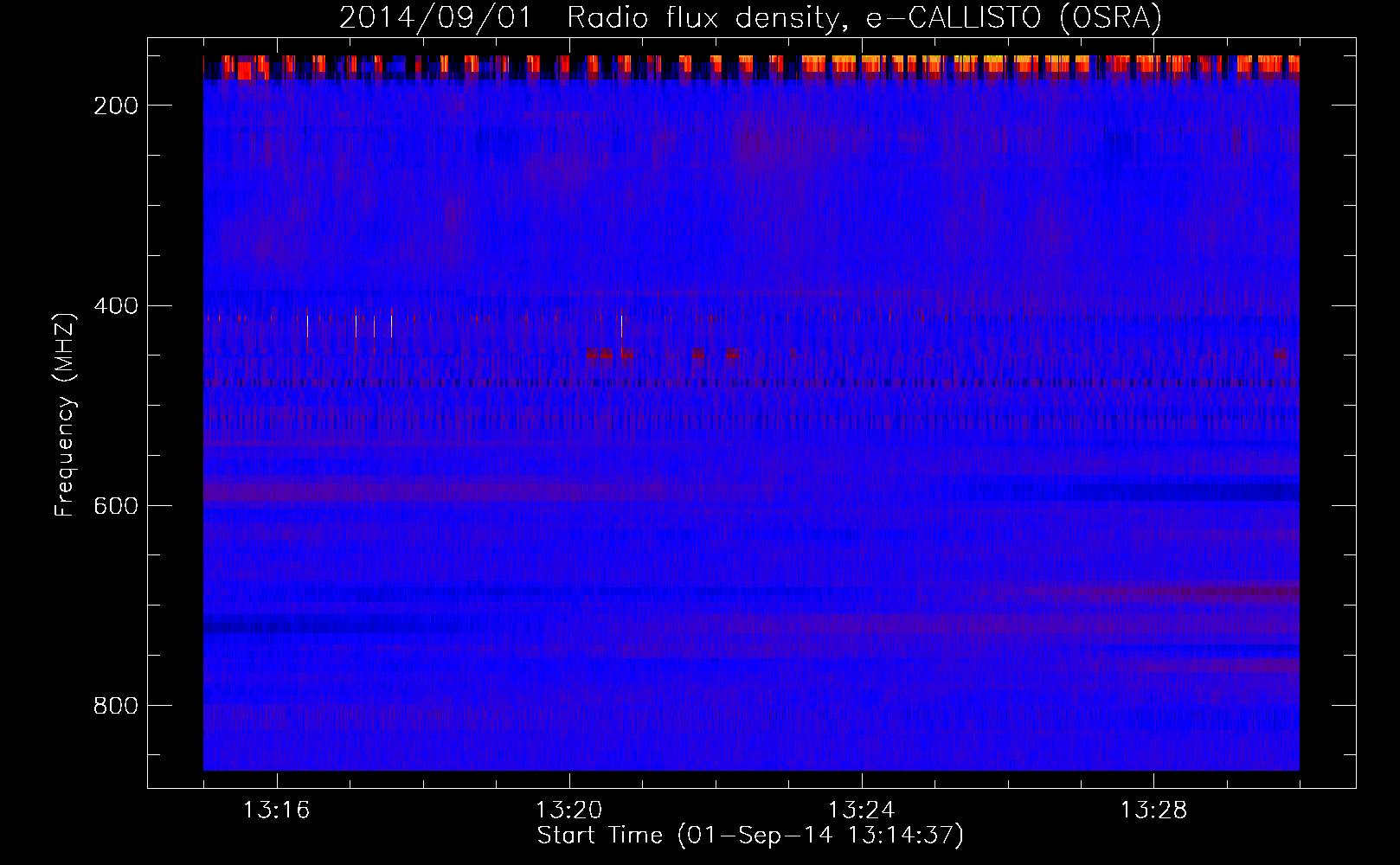The image size is (1400, 865).
Task: Click the plot title '2014/09/01 Radio flux density'
Action: 750,17
